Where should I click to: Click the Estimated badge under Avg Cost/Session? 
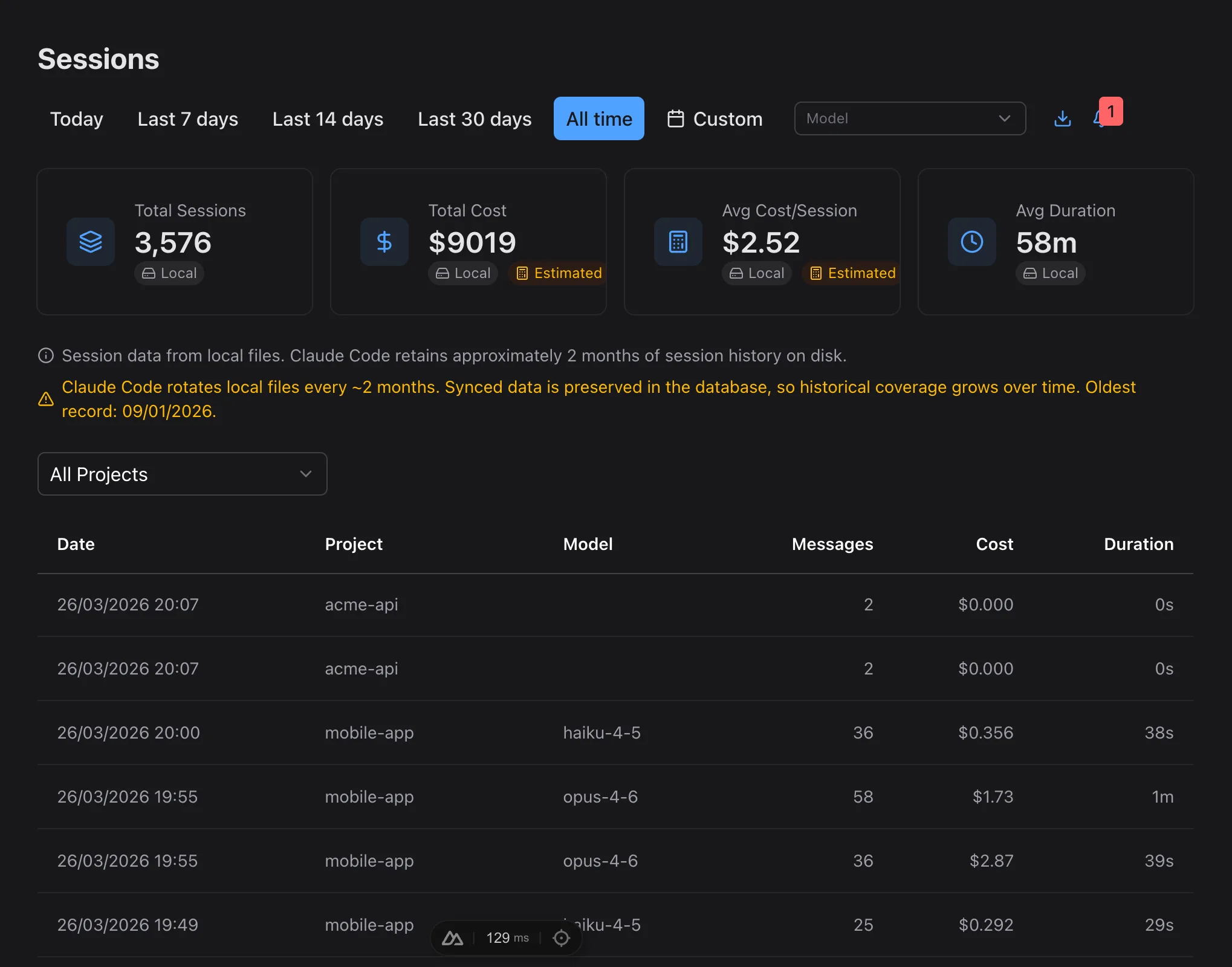(x=852, y=273)
